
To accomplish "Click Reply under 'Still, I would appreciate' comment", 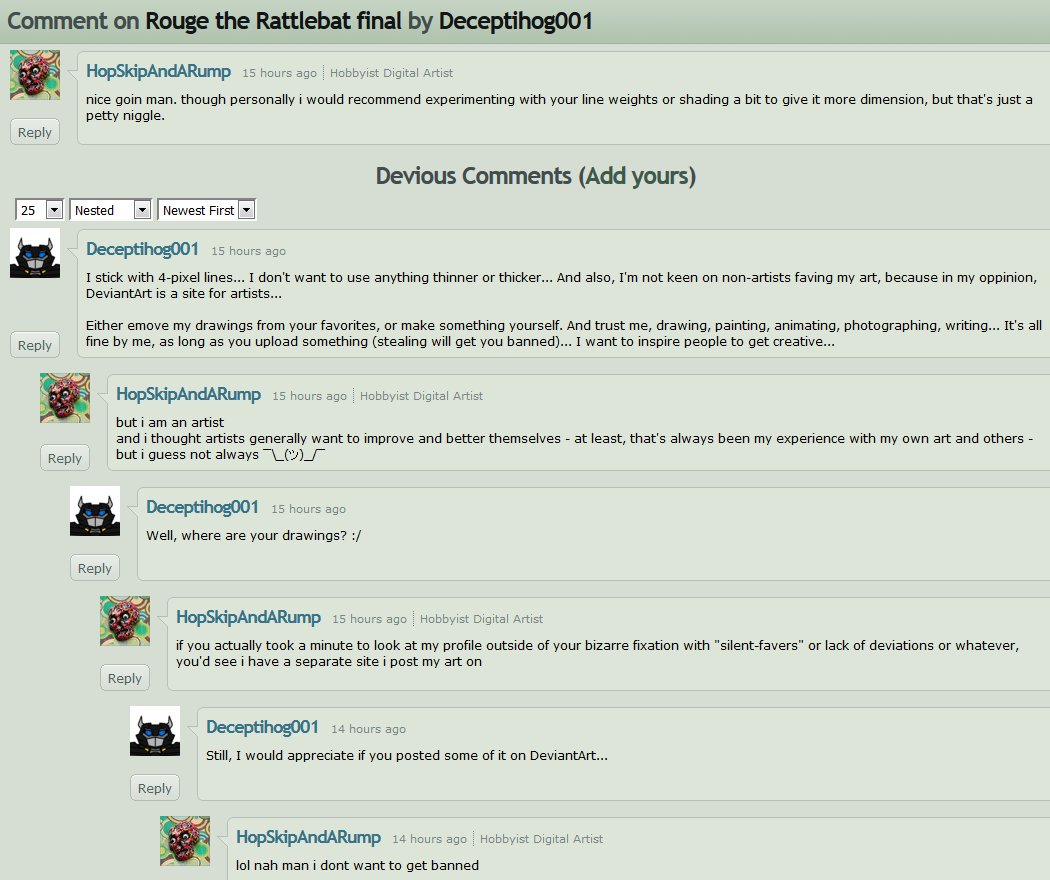I will tap(155, 788).
